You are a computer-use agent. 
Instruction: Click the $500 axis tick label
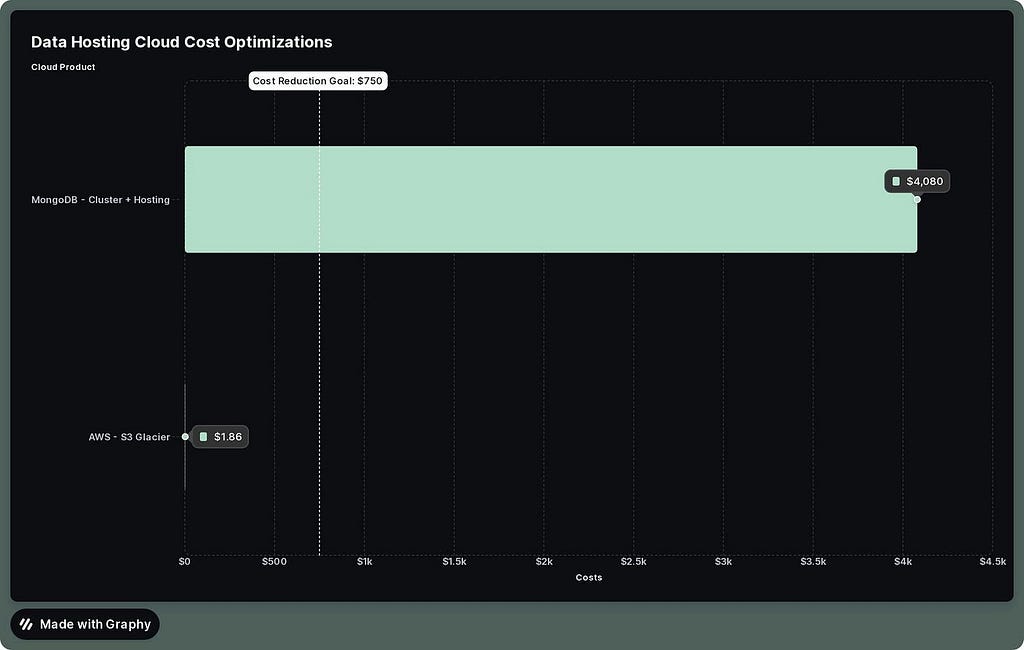tap(274, 561)
